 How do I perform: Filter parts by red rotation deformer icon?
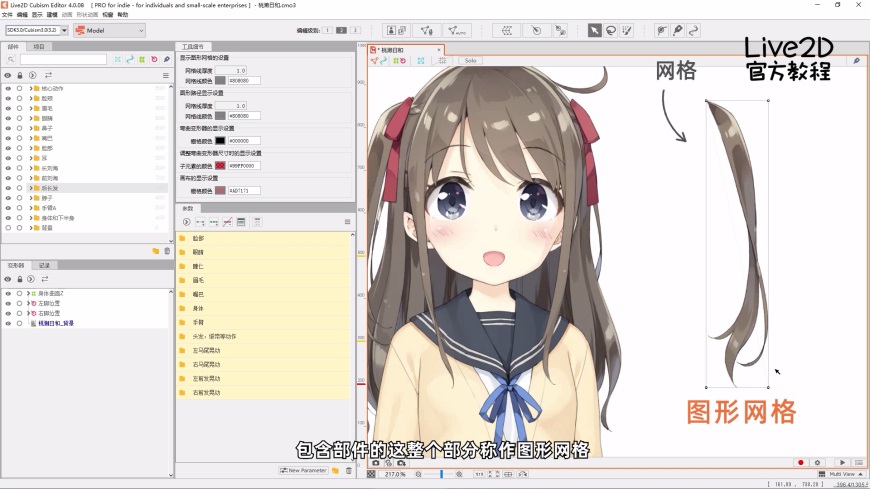pyautogui.click(x=154, y=59)
